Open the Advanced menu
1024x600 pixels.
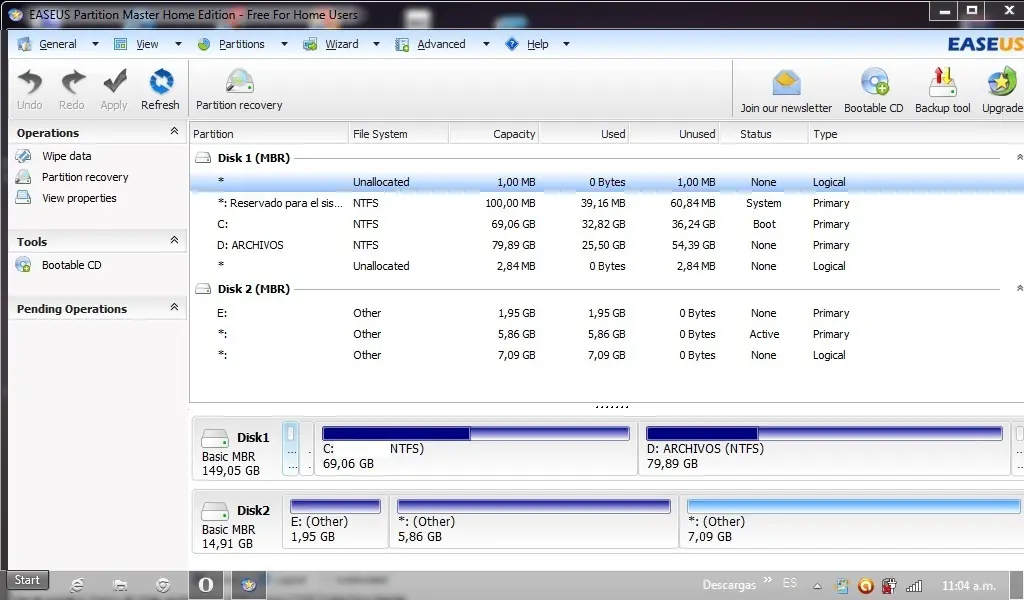coord(441,44)
